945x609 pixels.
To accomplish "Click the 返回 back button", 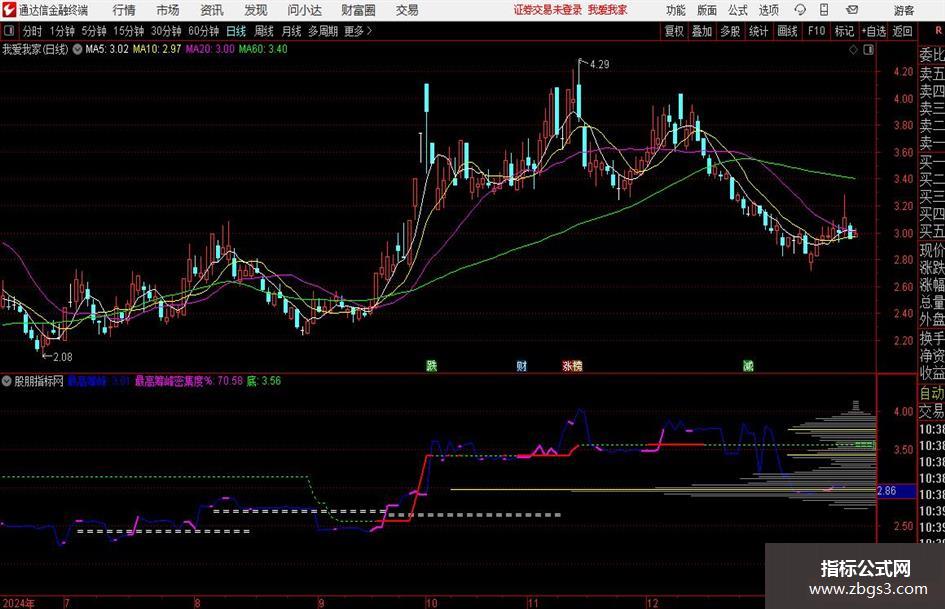I will [902, 31].
